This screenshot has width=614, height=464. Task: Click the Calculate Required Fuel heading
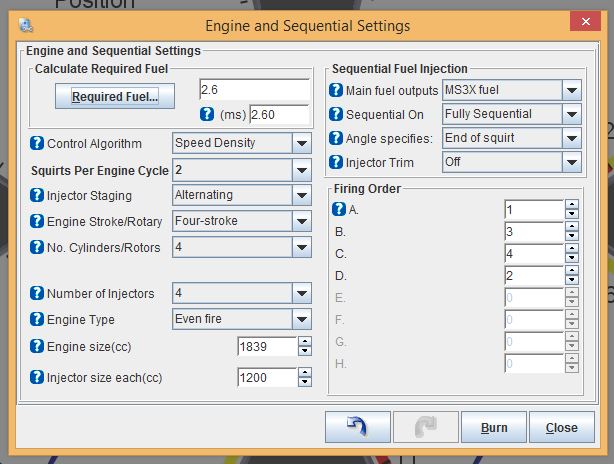tap(101, 69)
